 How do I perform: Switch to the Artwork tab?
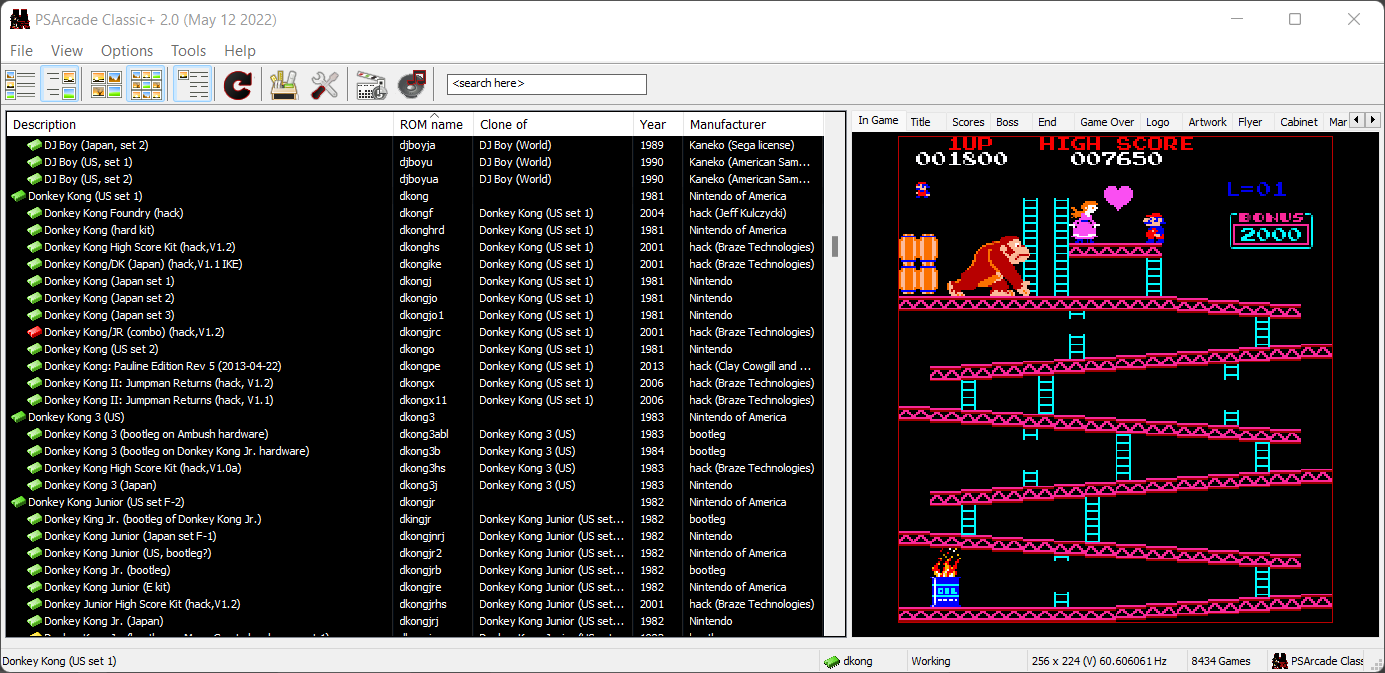coord(1207,122)
